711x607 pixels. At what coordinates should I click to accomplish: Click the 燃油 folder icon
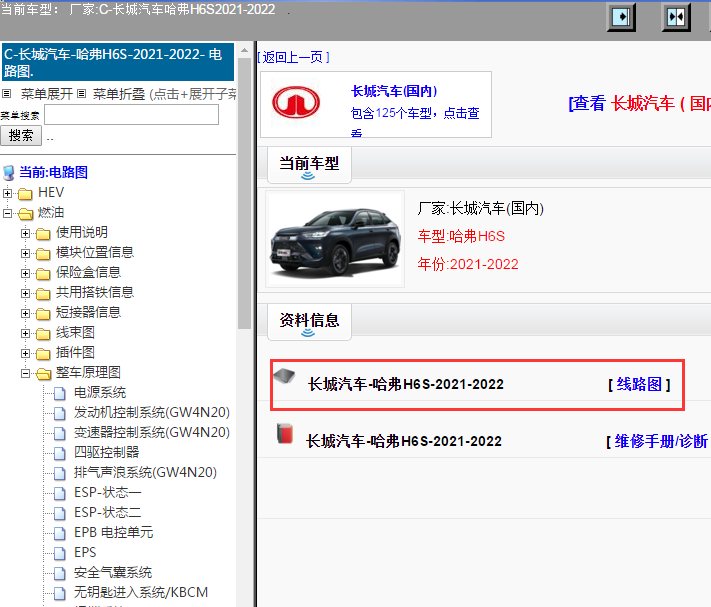(25, 214)
